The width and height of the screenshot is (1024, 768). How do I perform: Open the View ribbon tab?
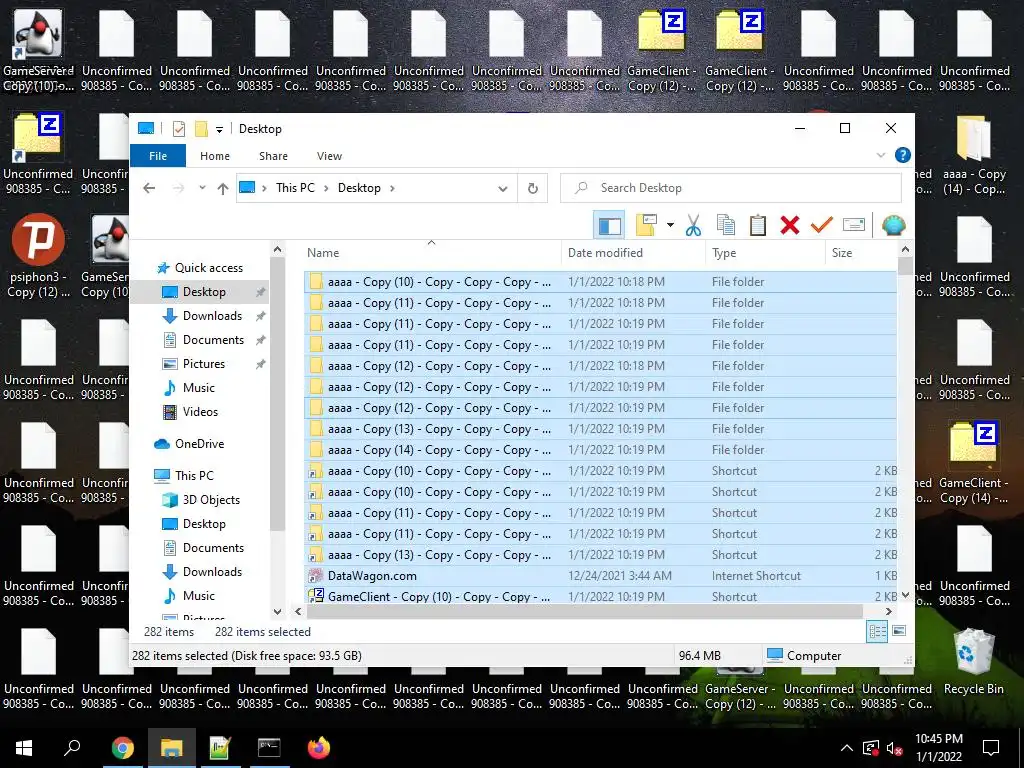click(329, 155)
